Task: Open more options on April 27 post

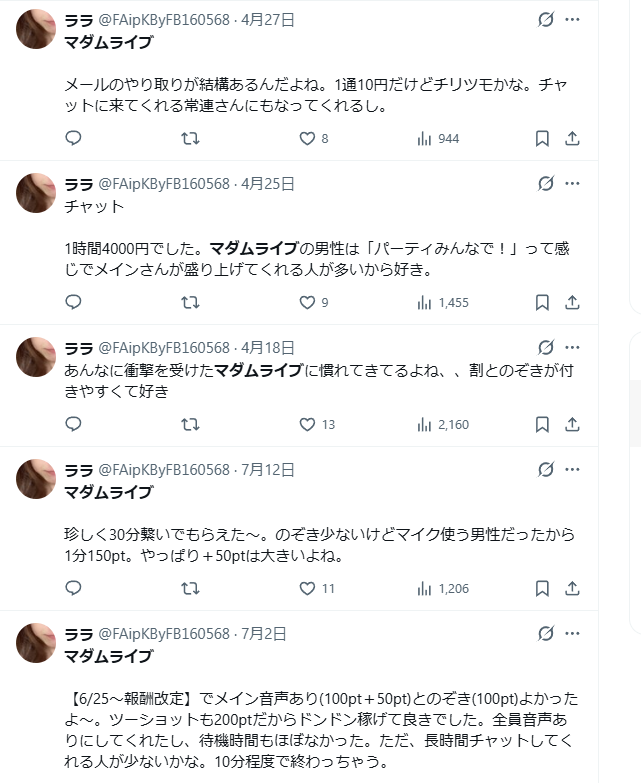Action: click(572, 19)
